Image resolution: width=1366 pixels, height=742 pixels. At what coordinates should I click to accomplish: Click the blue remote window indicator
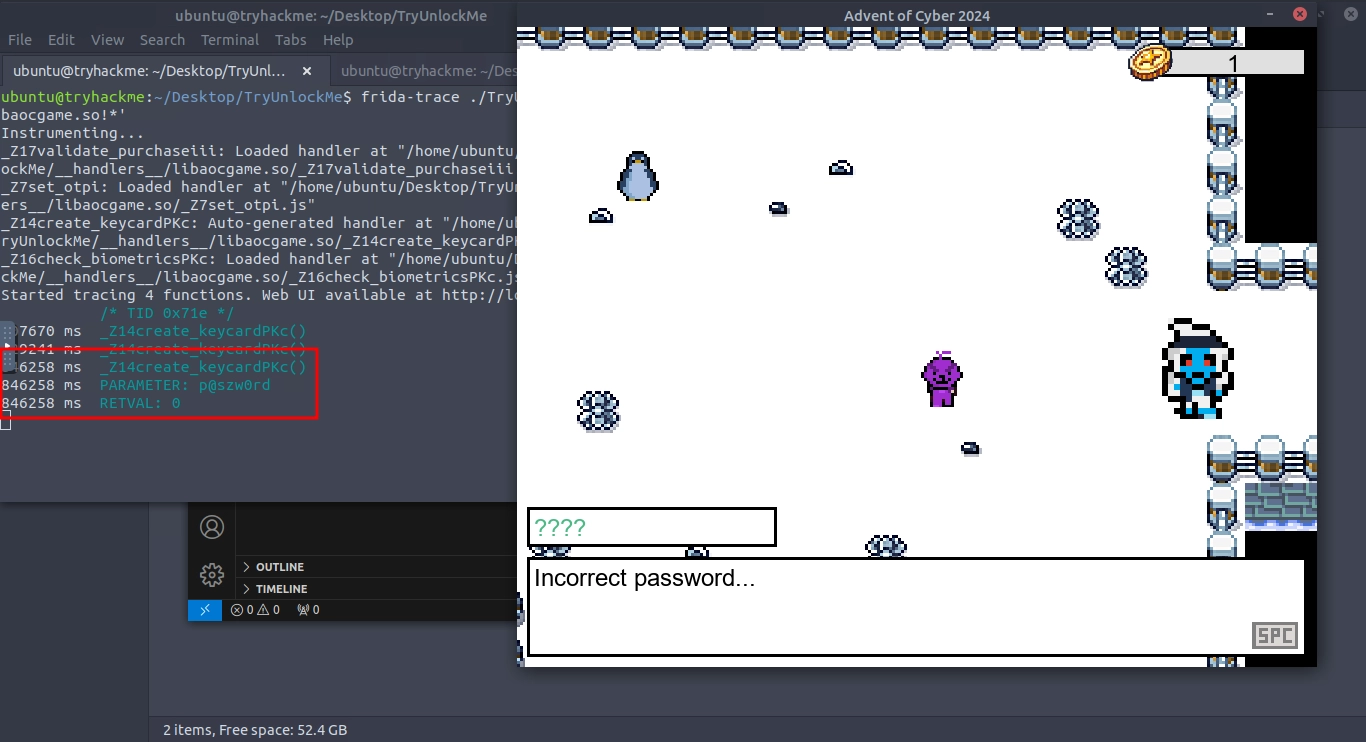(x=205, y=610)
